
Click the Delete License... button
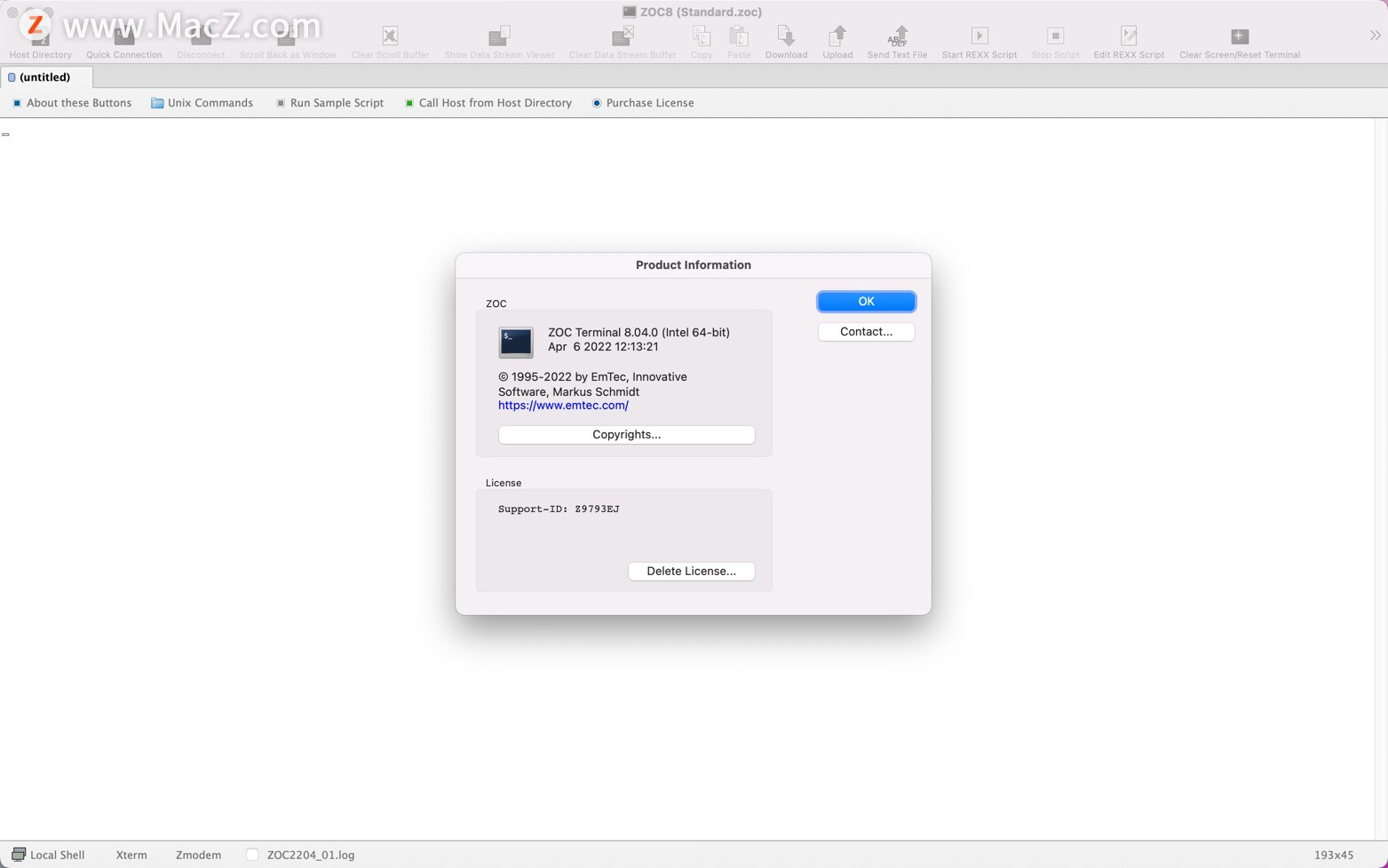tap(691, 572)
